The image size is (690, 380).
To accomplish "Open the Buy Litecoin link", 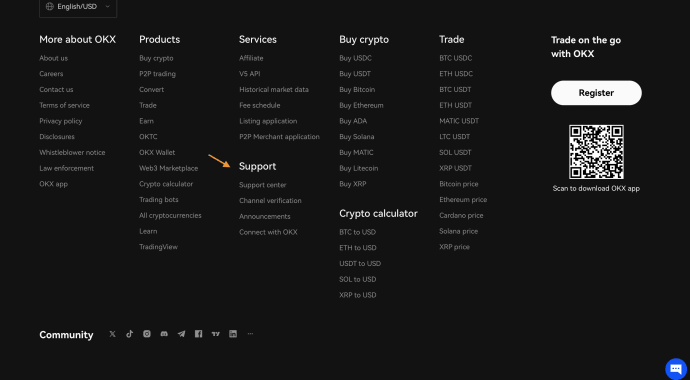I will coord(359,168).
